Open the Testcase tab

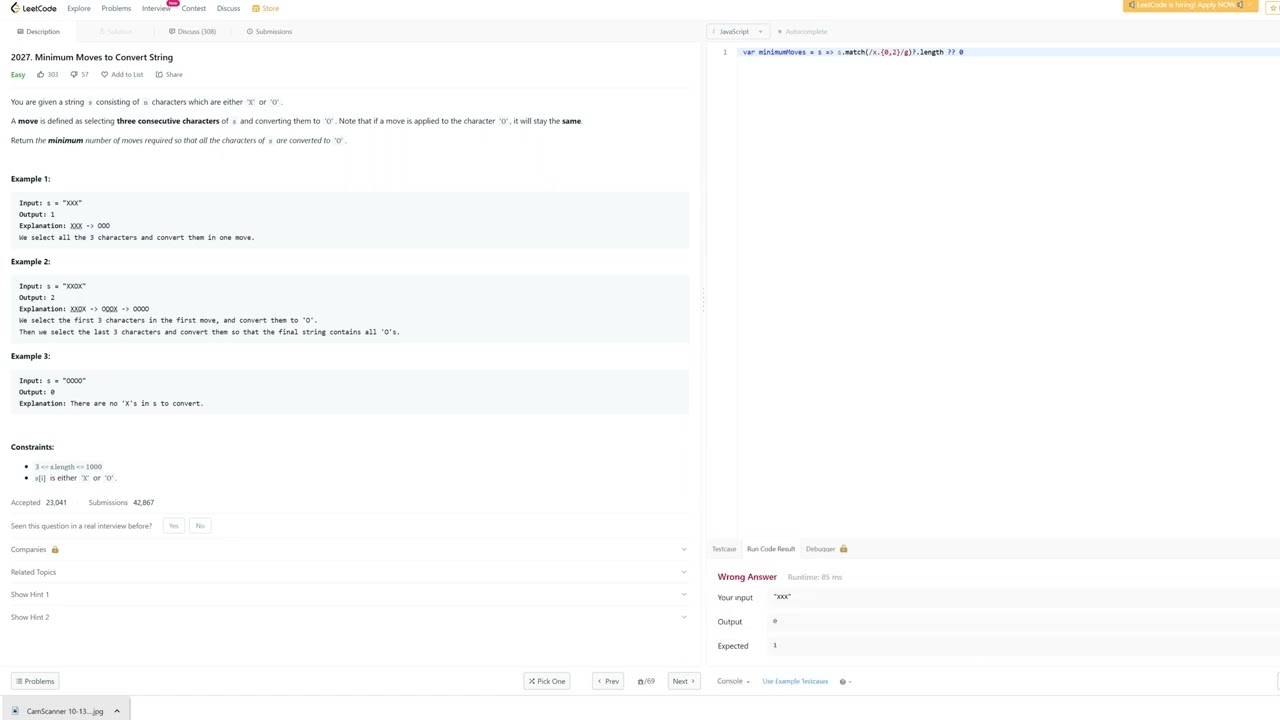point(724,549)
